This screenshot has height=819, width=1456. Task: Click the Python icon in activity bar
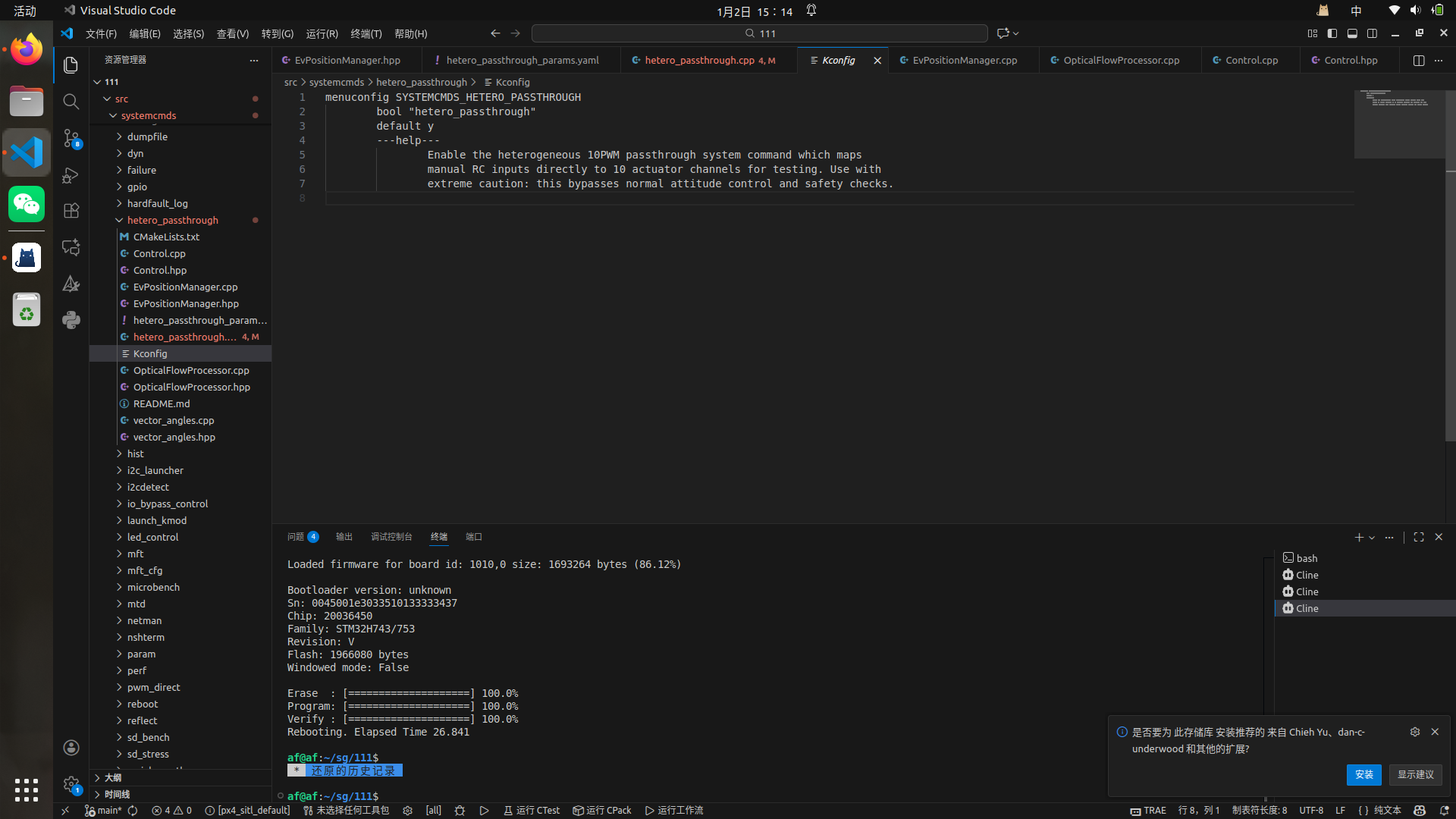[71, 319]
